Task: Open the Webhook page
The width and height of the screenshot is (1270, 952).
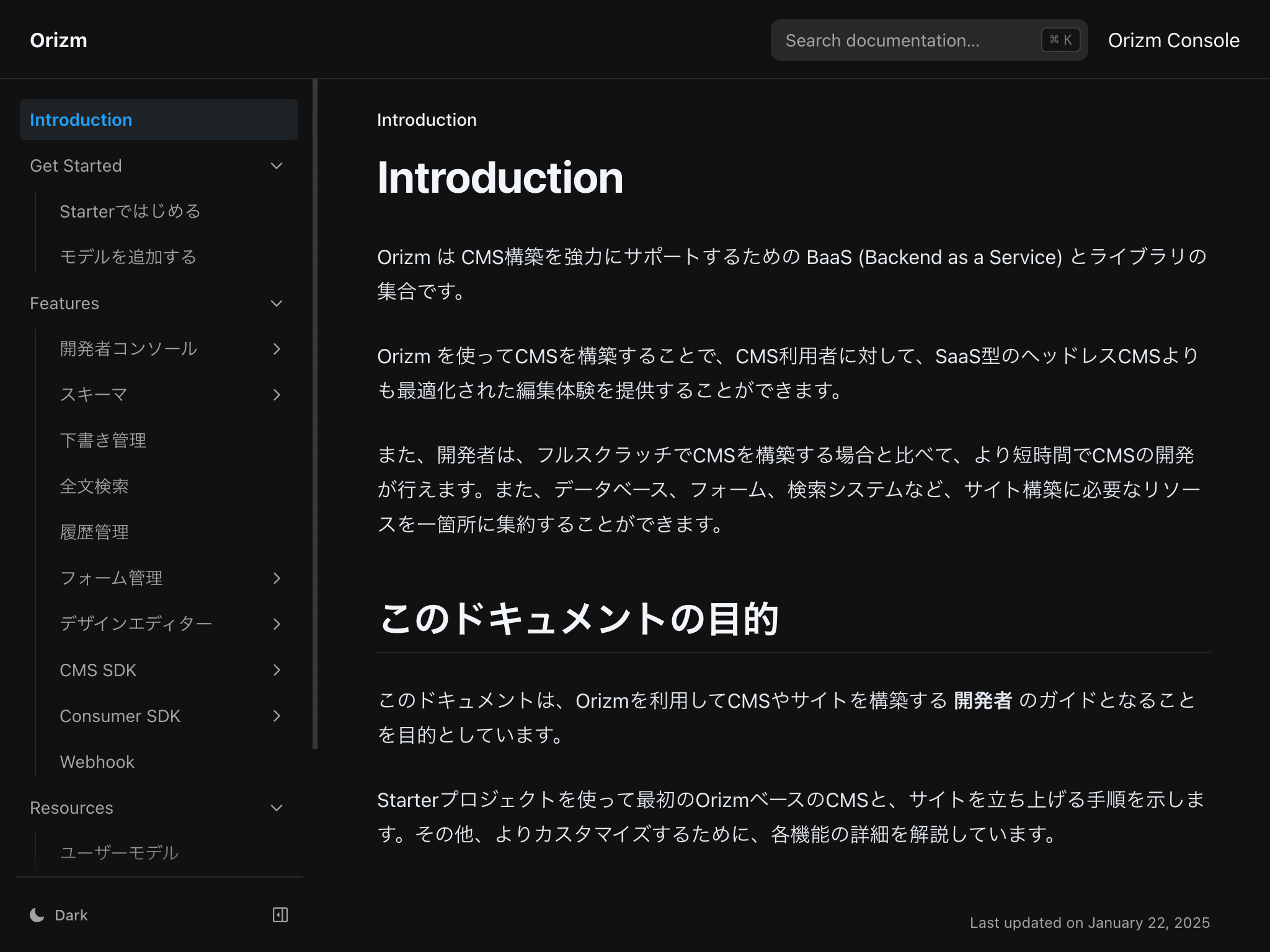Action: [97, 762]
